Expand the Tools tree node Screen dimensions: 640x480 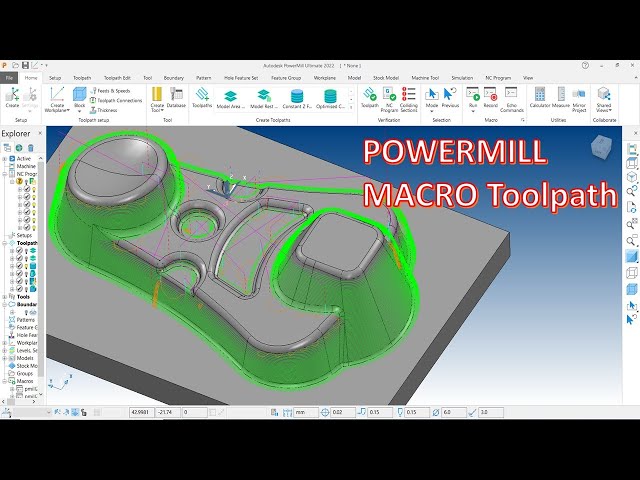point(4,297)
